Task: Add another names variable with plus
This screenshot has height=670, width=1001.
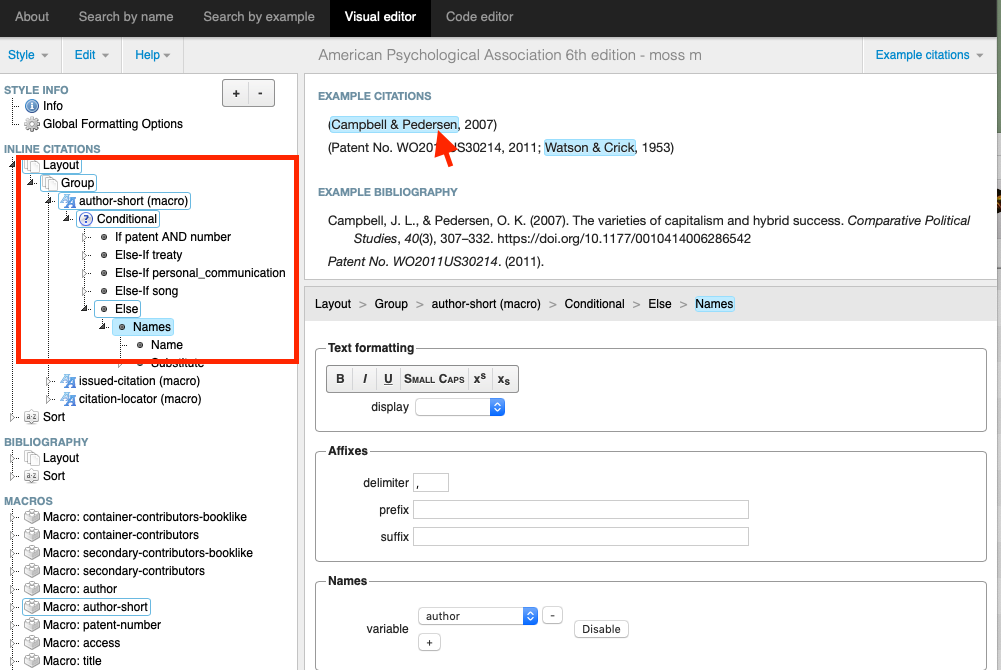Action: tap(430, 643)
